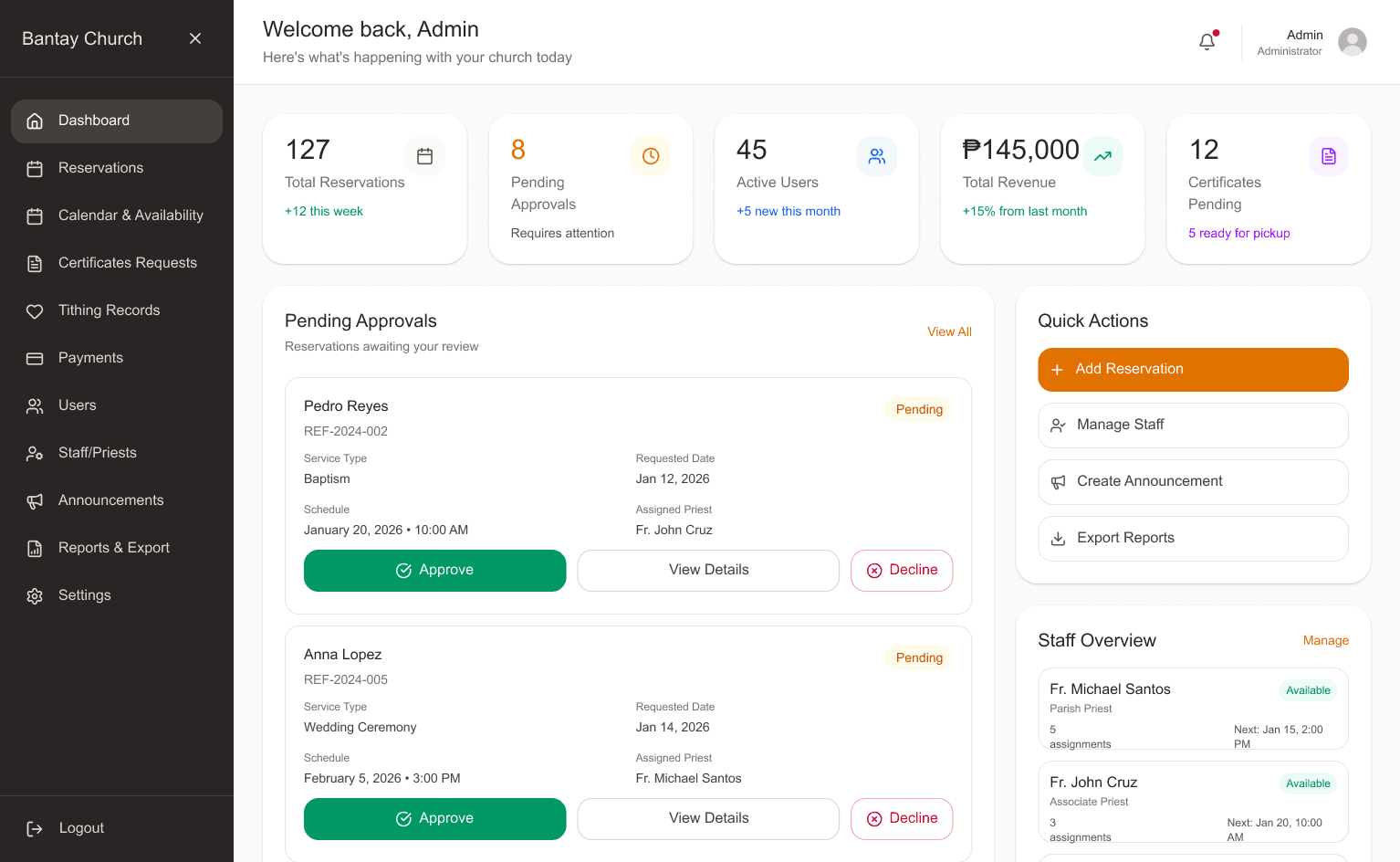The height and width of the screenshot is (862, 1400).
Task: Close the Bantay Church sidebar
Action: pyautogui.click(x=195, y=38)
